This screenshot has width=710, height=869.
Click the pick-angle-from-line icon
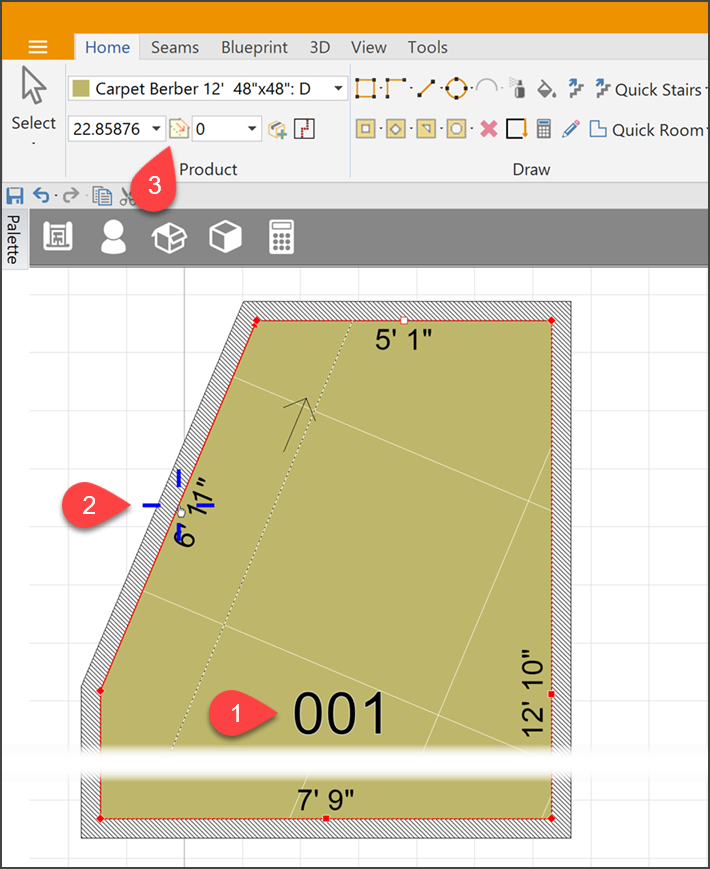[179, 129]
